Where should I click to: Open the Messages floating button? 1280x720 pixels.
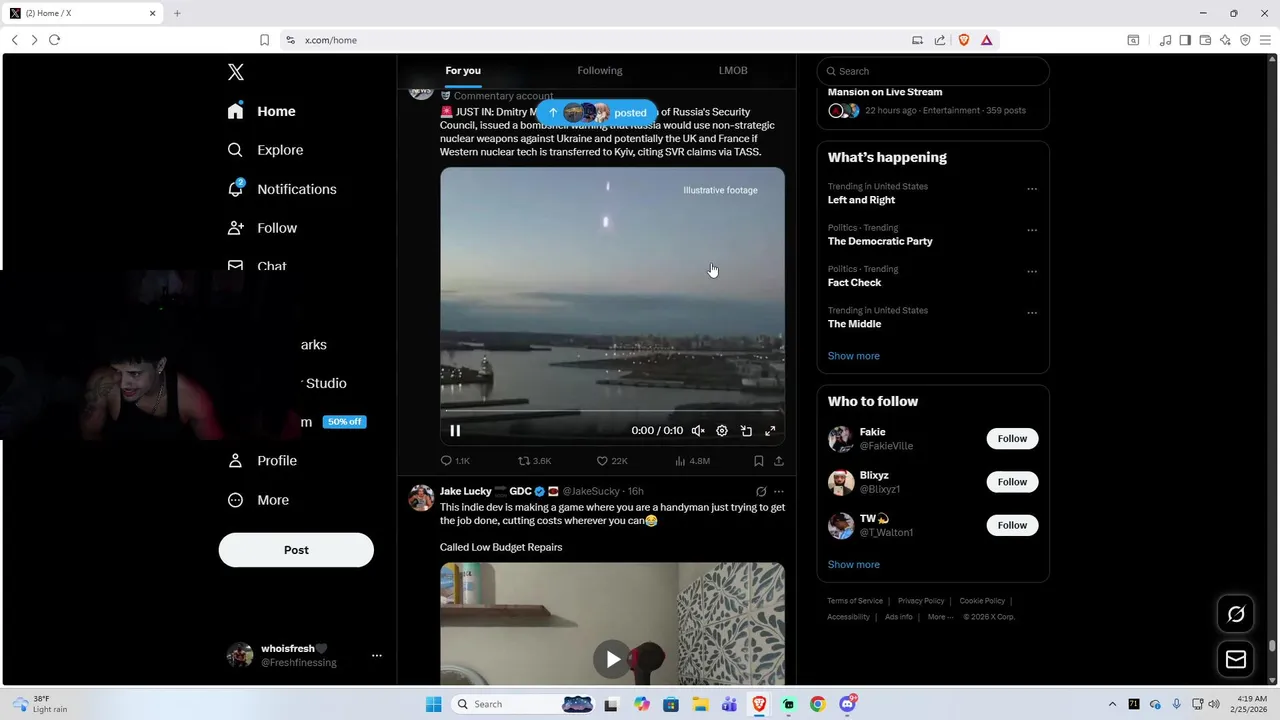tap(1236, 659)
